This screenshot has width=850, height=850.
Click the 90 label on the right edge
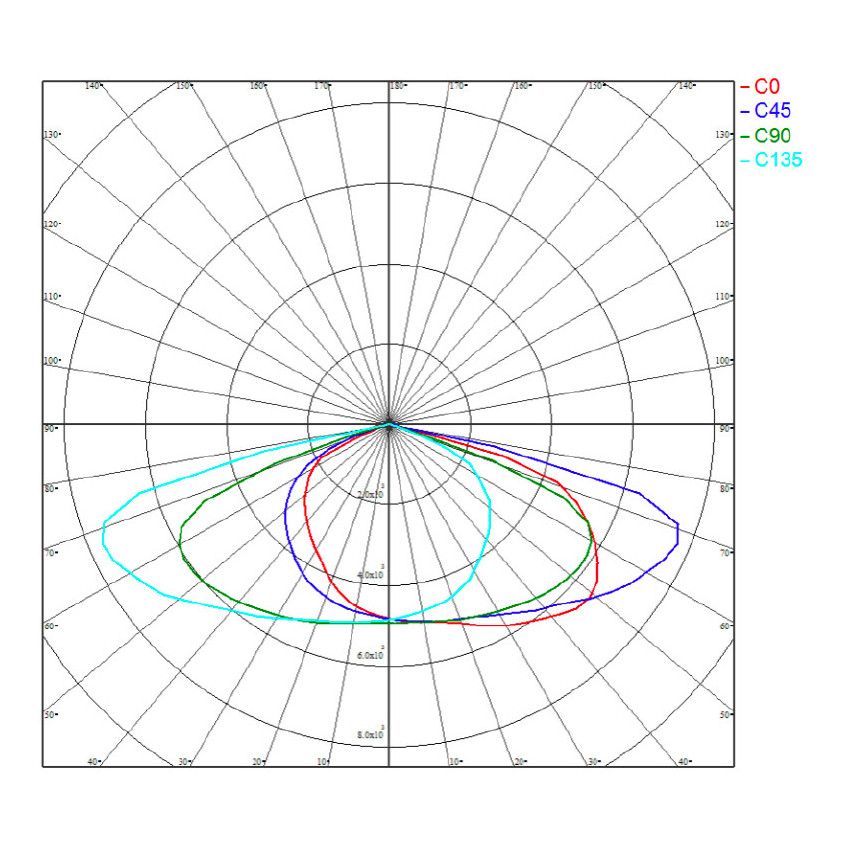tap(725, 428)
